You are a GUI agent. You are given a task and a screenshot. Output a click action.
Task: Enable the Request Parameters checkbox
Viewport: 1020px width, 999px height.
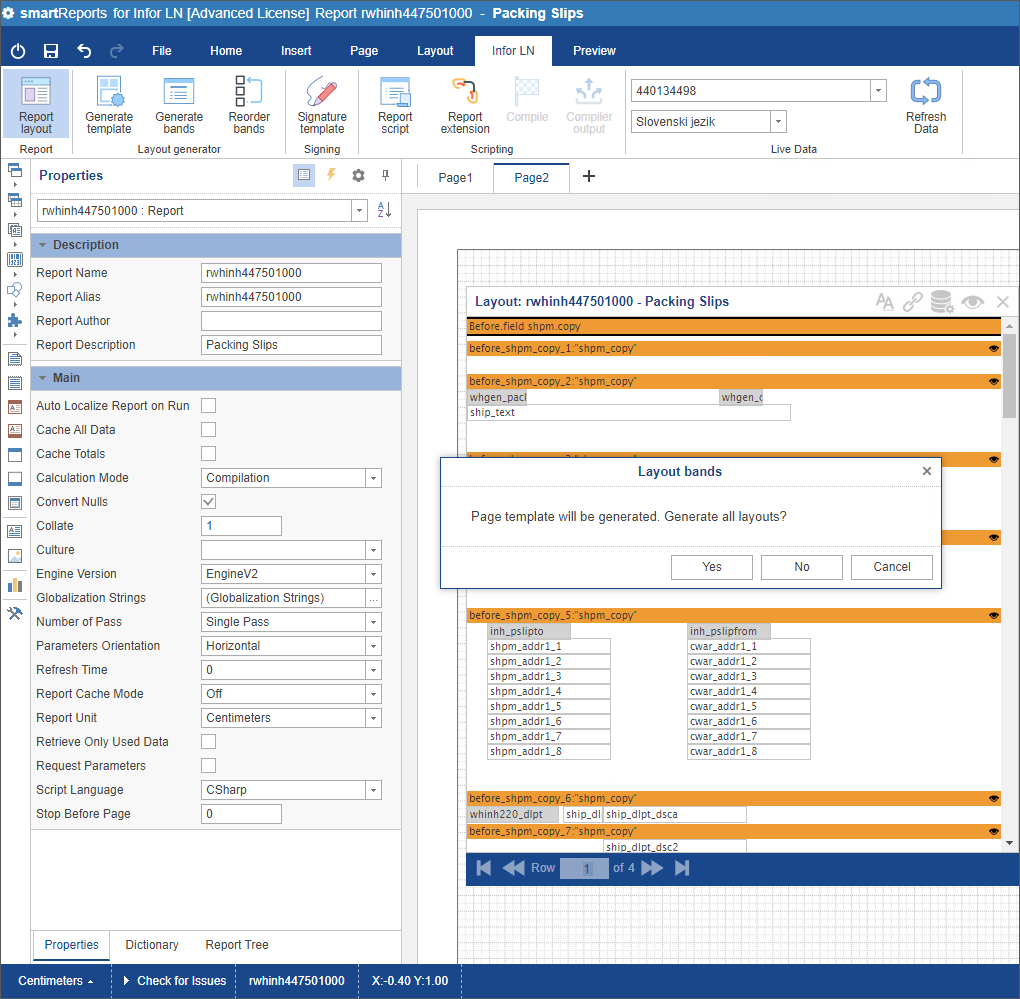coord(208,766)
